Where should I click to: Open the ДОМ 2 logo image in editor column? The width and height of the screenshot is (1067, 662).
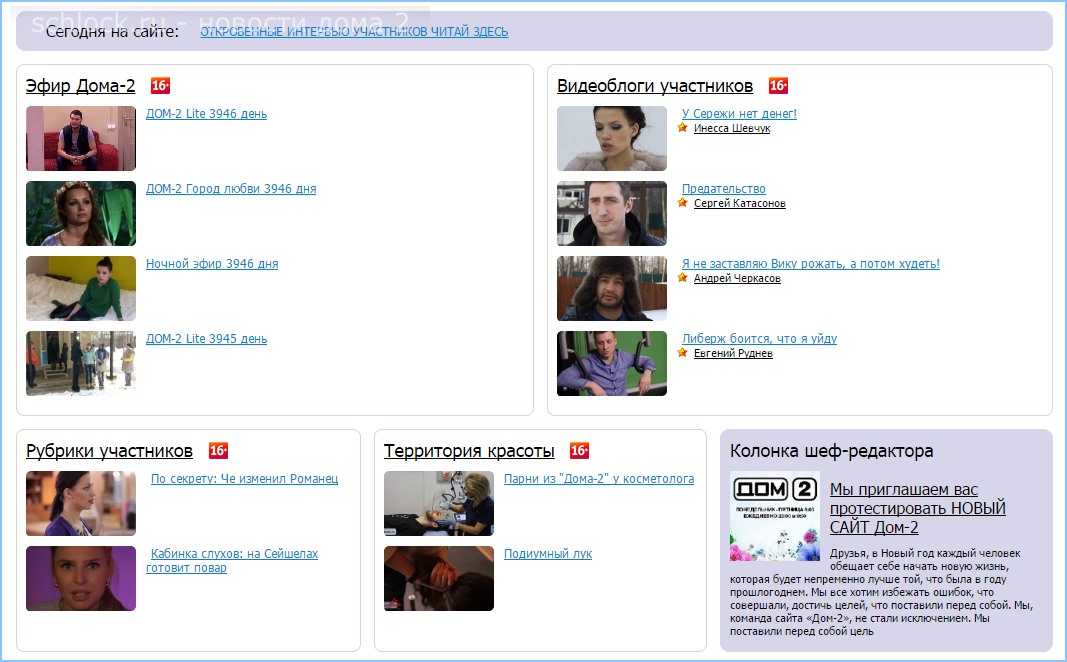[774, 516]
